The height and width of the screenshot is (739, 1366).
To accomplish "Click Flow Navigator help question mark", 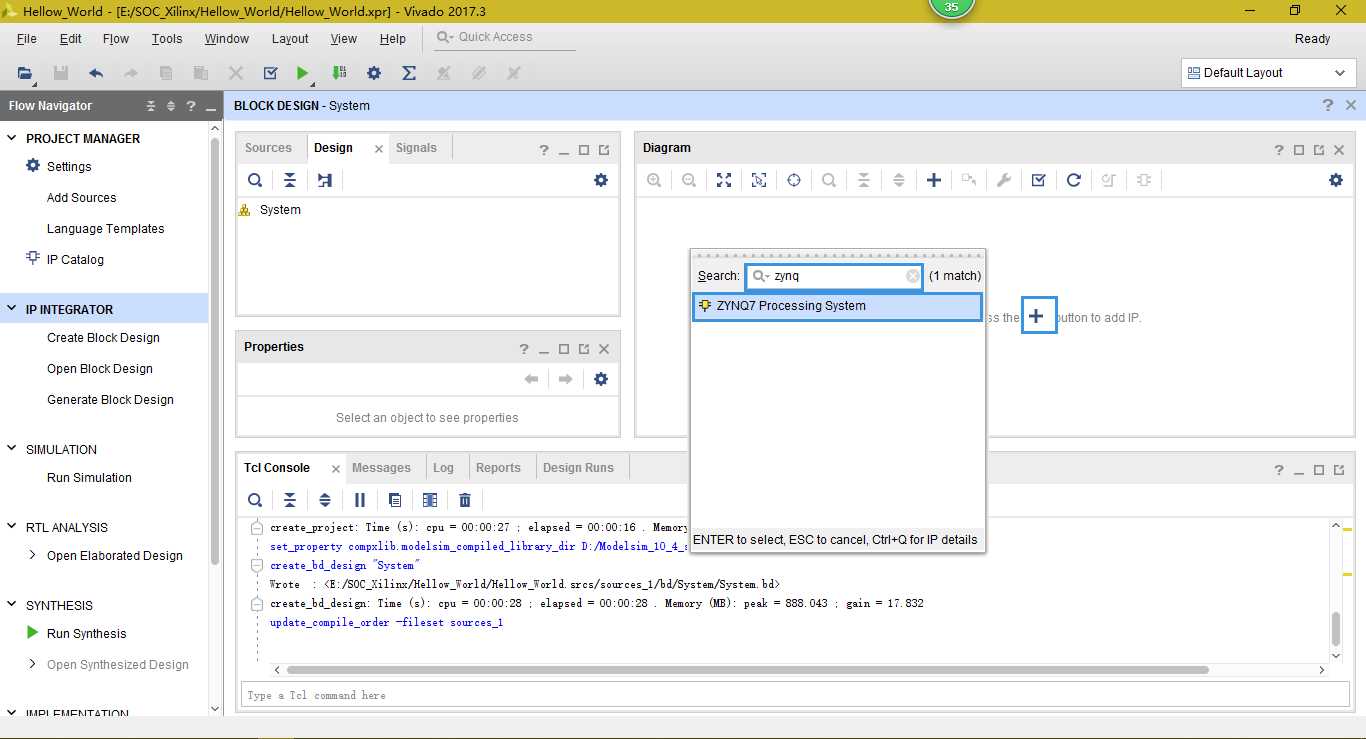I will (190, 106).
